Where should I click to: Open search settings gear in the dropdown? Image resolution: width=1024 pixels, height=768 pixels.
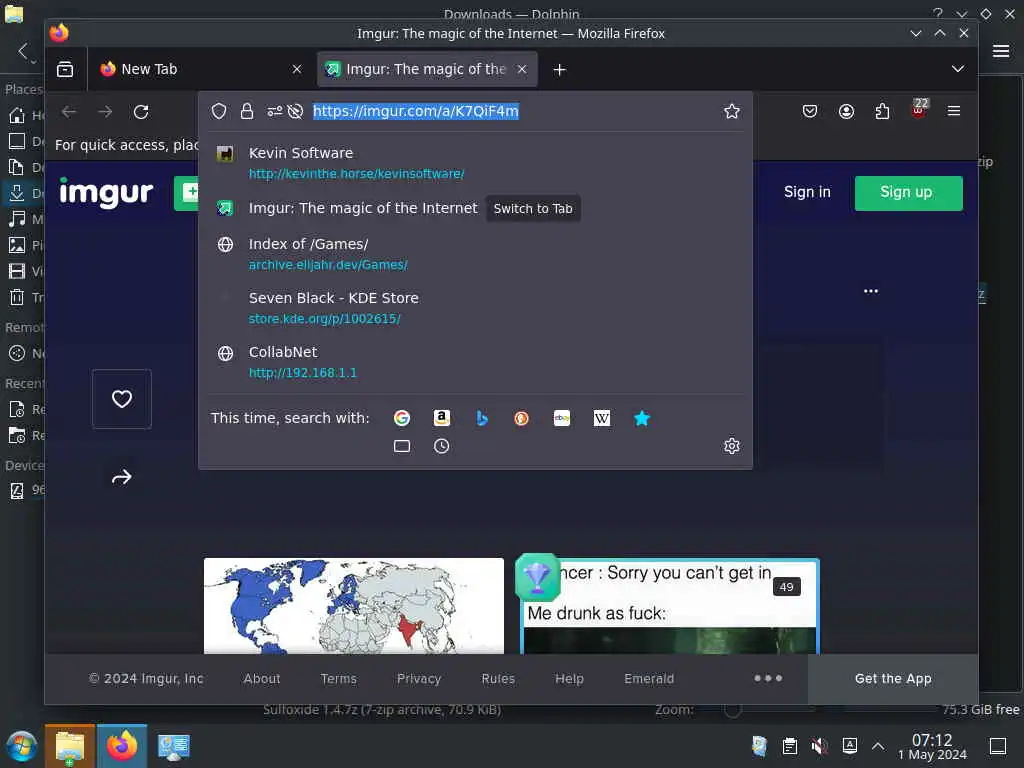tap(731, 446)
